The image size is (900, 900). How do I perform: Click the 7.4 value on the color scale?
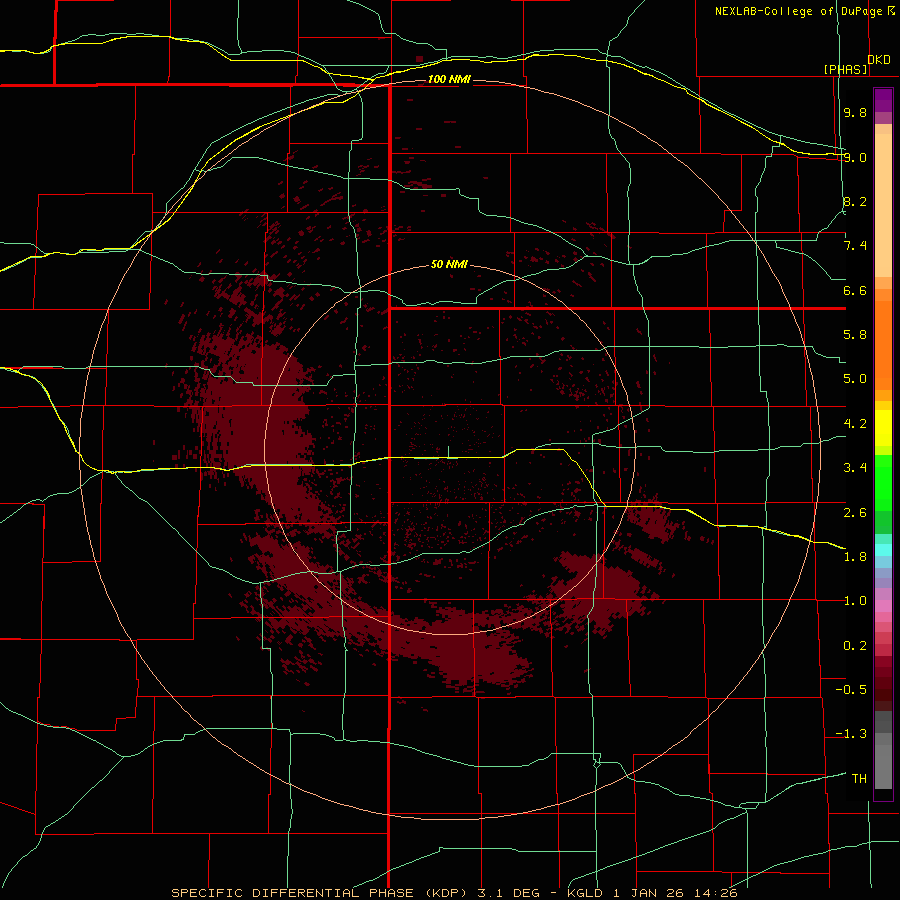pos(855,246)
